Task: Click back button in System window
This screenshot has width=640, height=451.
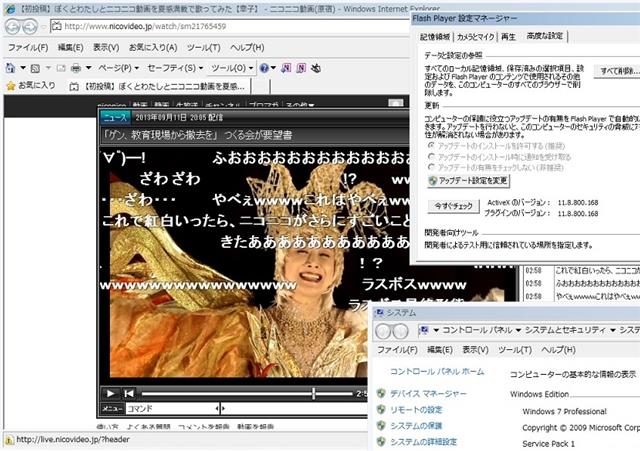Action: pyautogui.click(x=383, y=331)
